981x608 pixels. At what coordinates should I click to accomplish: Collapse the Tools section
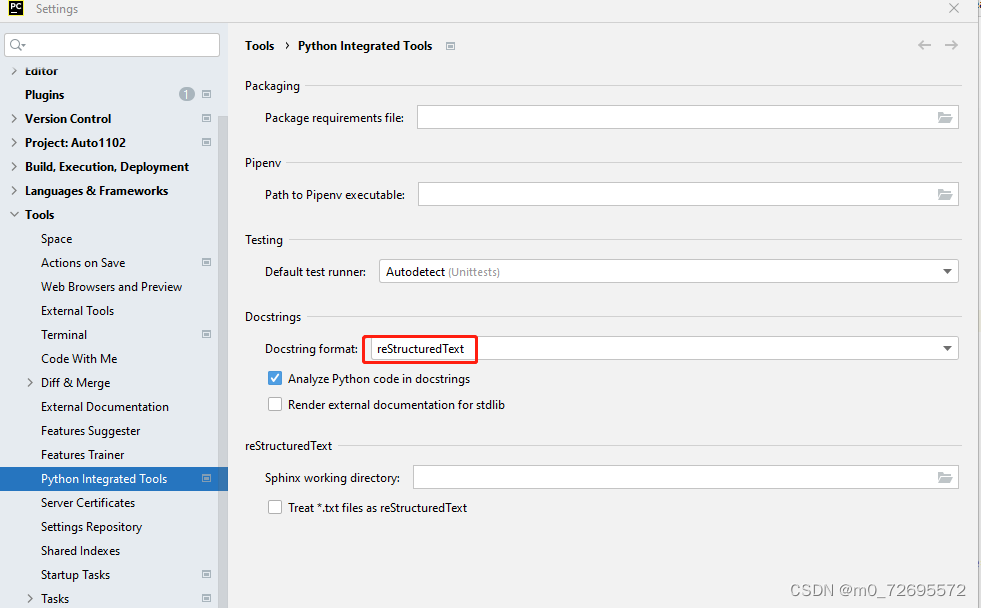14,215
